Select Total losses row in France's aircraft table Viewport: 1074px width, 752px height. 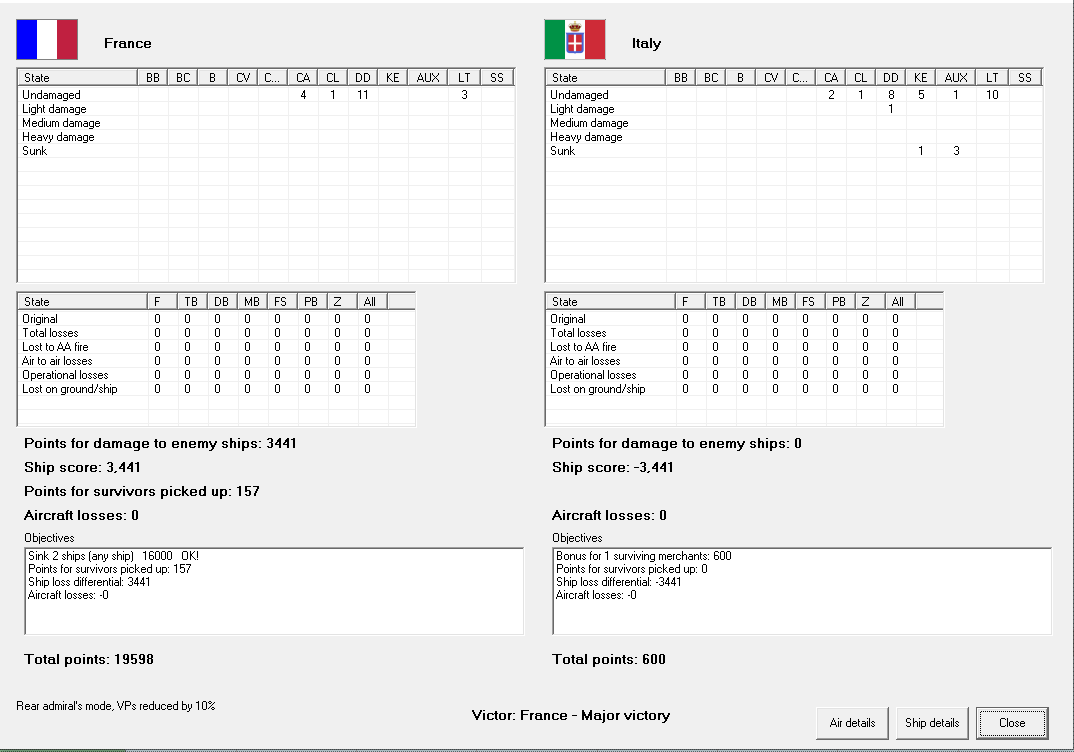point(50,333)
